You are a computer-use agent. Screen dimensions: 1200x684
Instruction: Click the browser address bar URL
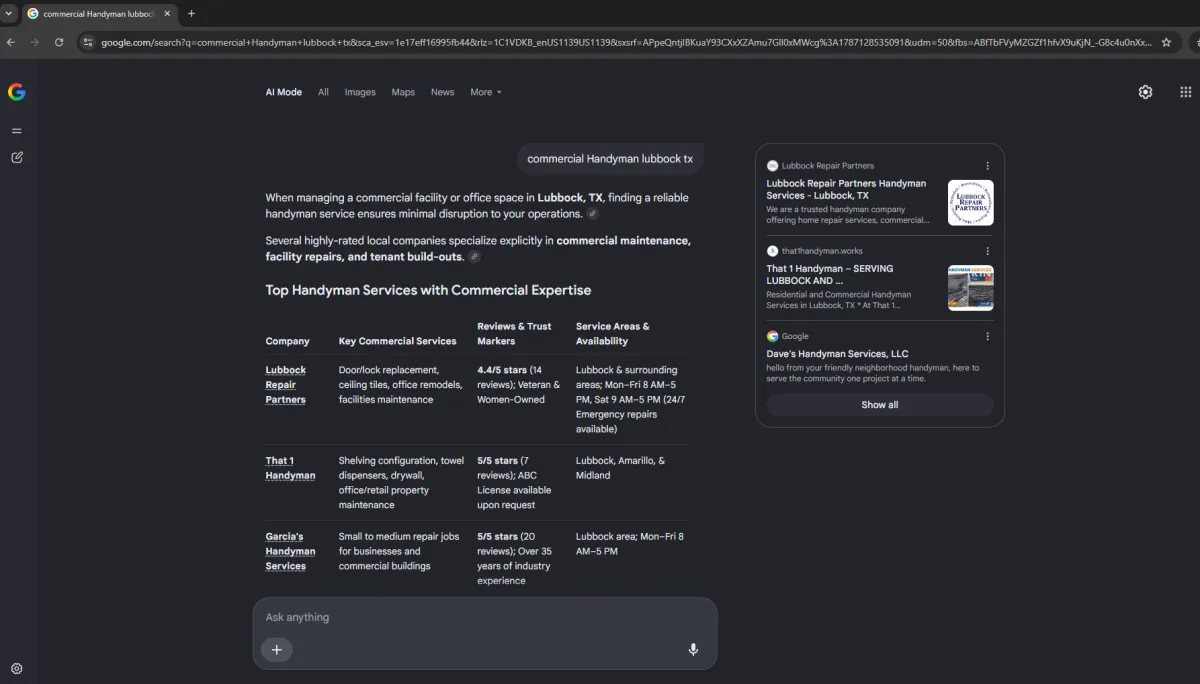625,43
